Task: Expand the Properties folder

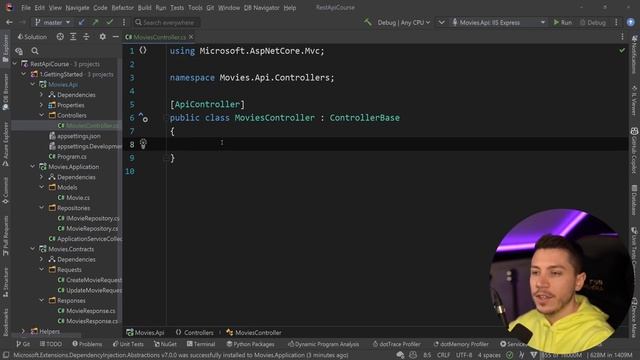Action: pos(41,105)
